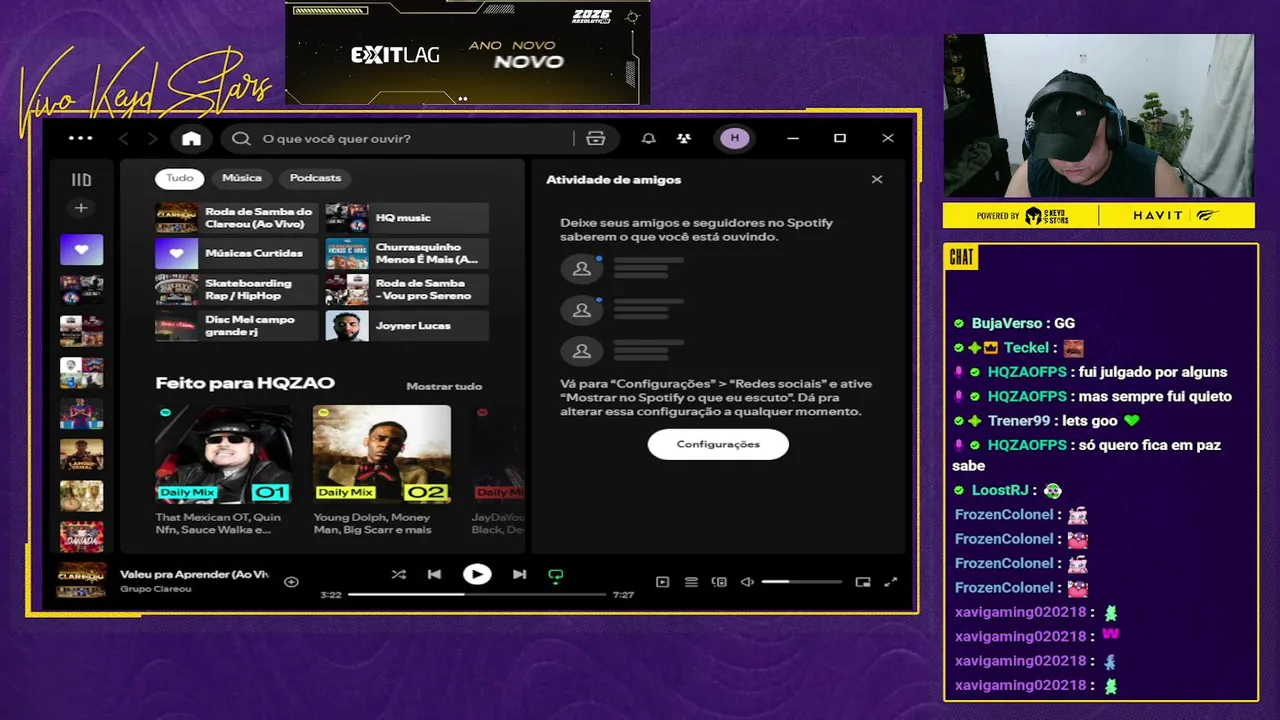Viewport: 1280px width, 720px height.
Task: Open the Browse icon in search bar
Action: point(595,138)
